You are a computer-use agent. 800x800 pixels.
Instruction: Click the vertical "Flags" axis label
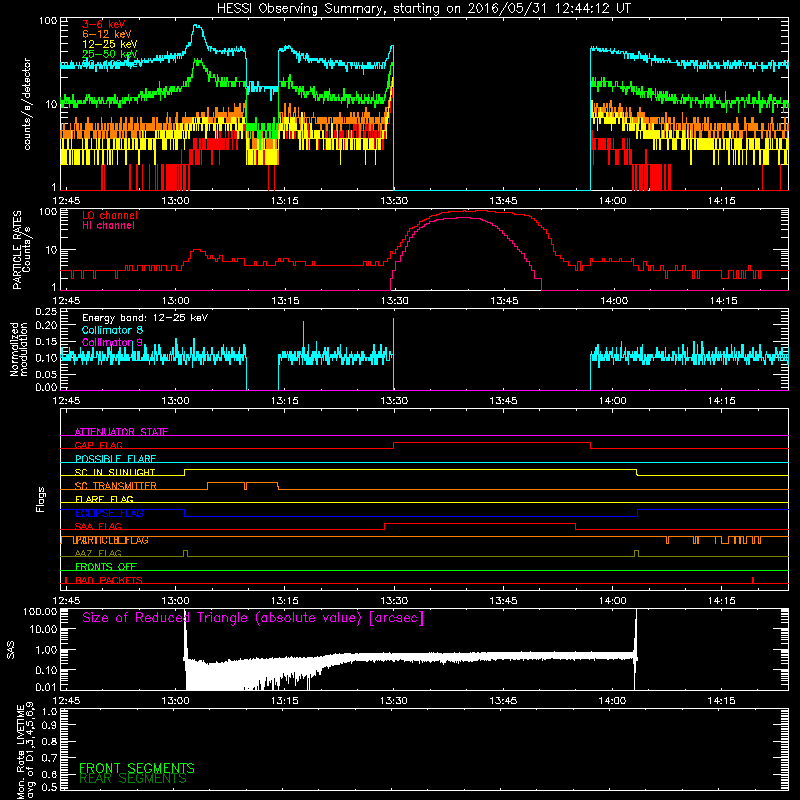coord(41,499)
